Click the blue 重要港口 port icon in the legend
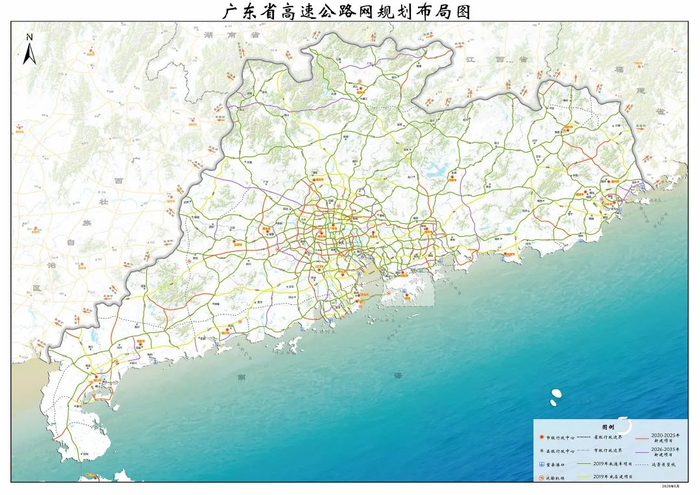This screenshot has width=700, height=495. coord(542,465)
